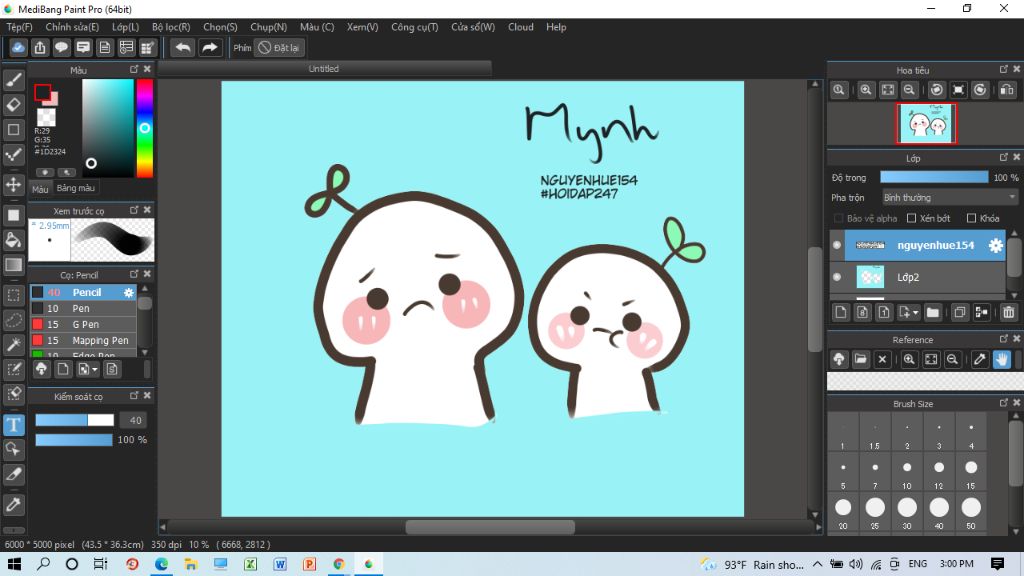Zoom out in the Navigator panel
Screen dimensions: 1024x576
pyautogui.click(x=909, y=90)
